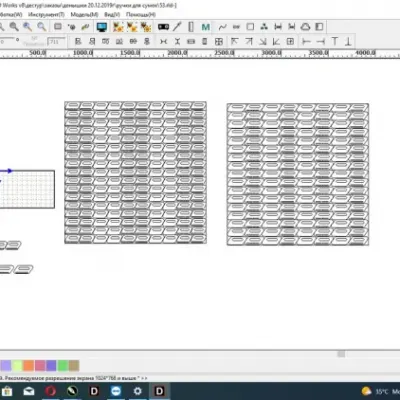Select the diagonal pen tool icon
This screenshot has height=400, width=400.
click(177, 27)
